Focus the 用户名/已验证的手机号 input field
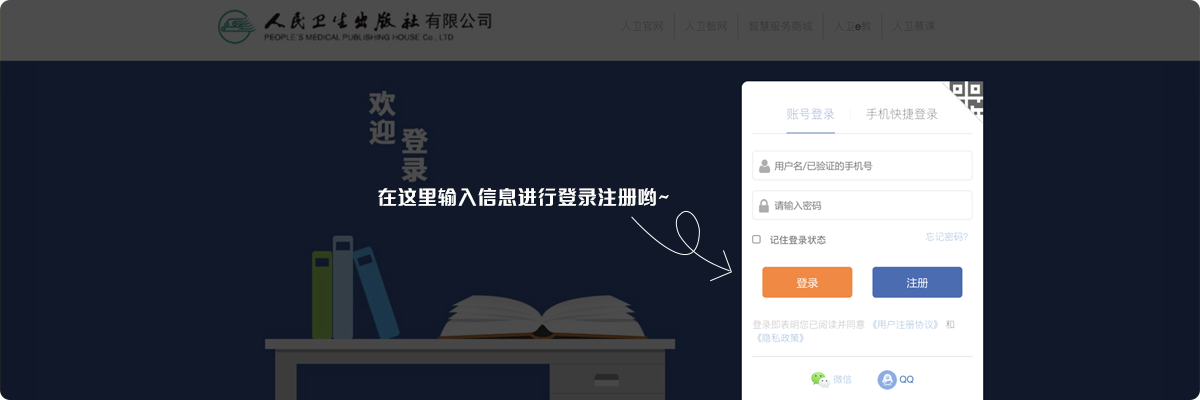 click(x=862, y=166)
